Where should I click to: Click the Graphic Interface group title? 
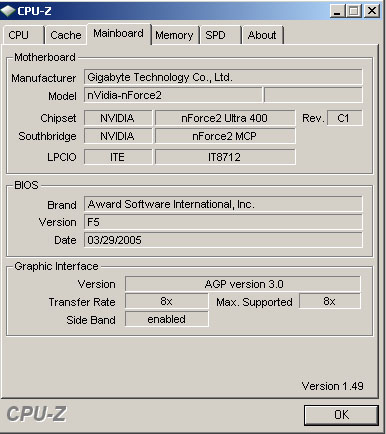pyautogui.click(x=56, y=266)
